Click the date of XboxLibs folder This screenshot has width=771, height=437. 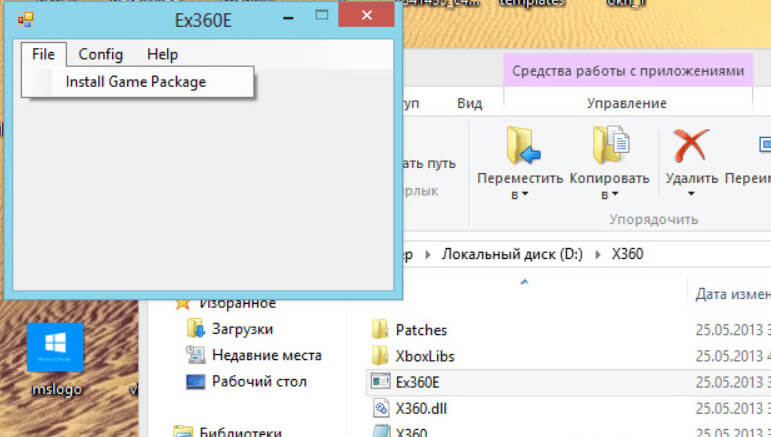[733, 356]
